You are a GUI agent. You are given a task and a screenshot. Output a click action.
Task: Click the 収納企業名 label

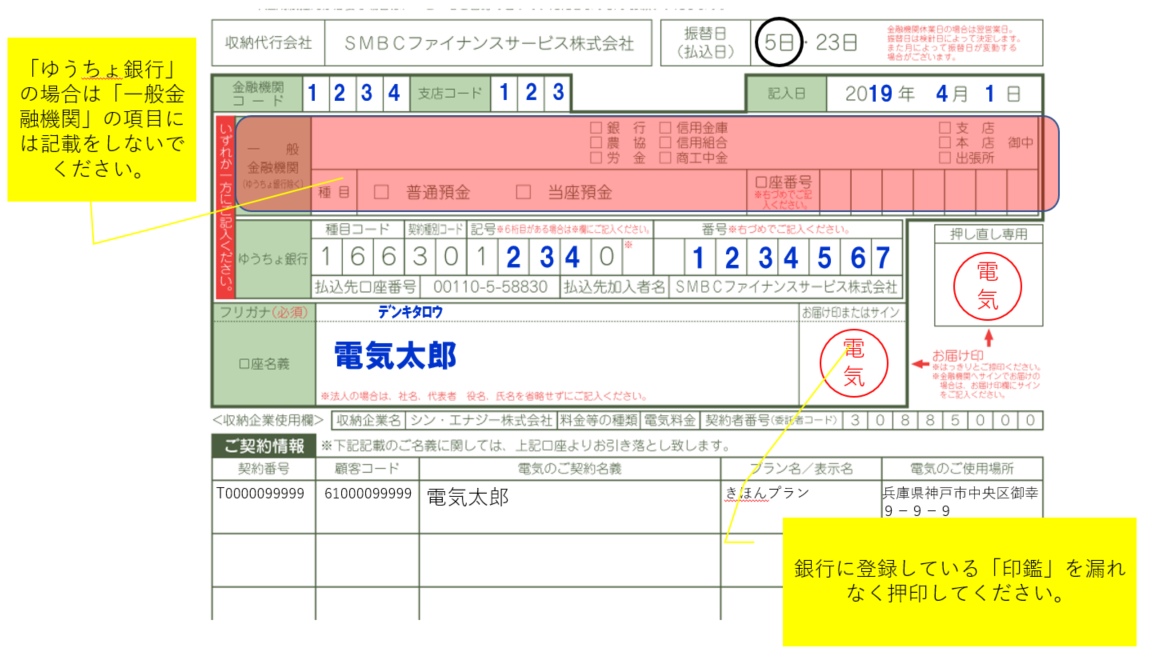pos(368,420)
